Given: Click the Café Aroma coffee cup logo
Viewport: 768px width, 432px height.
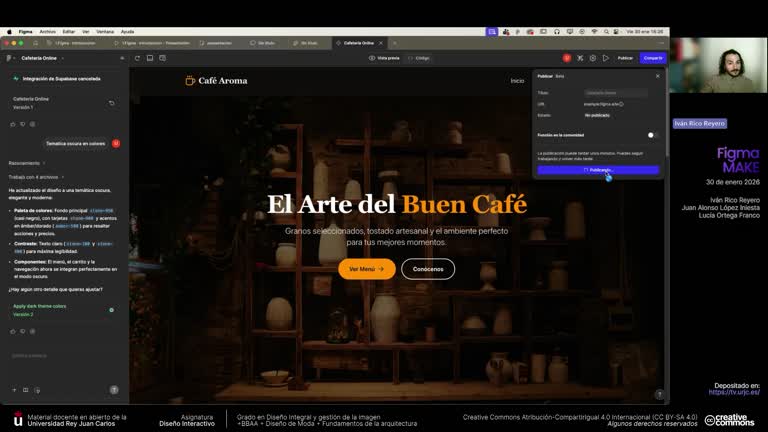Looking at the screenshot, I should (x=190, y=81).
